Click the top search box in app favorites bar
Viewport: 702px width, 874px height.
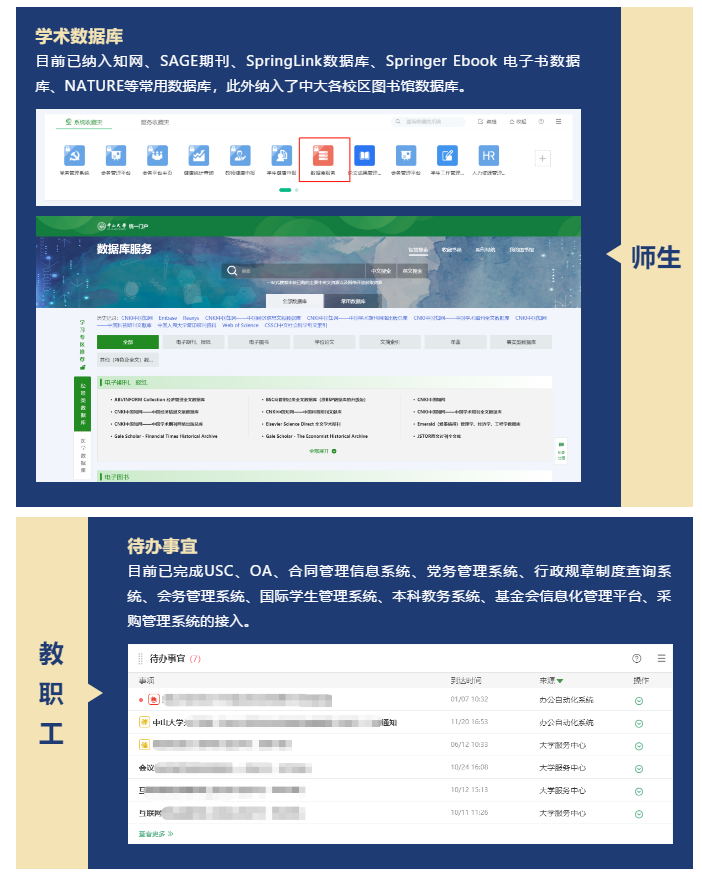coord(430,122)
